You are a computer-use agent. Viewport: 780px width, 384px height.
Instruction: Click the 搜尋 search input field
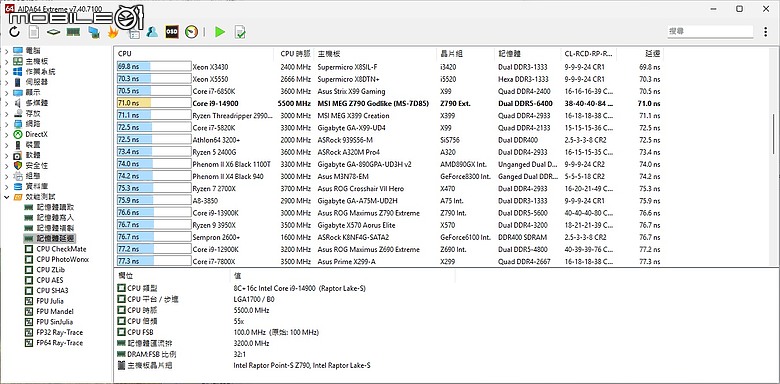tap(710, 31)
